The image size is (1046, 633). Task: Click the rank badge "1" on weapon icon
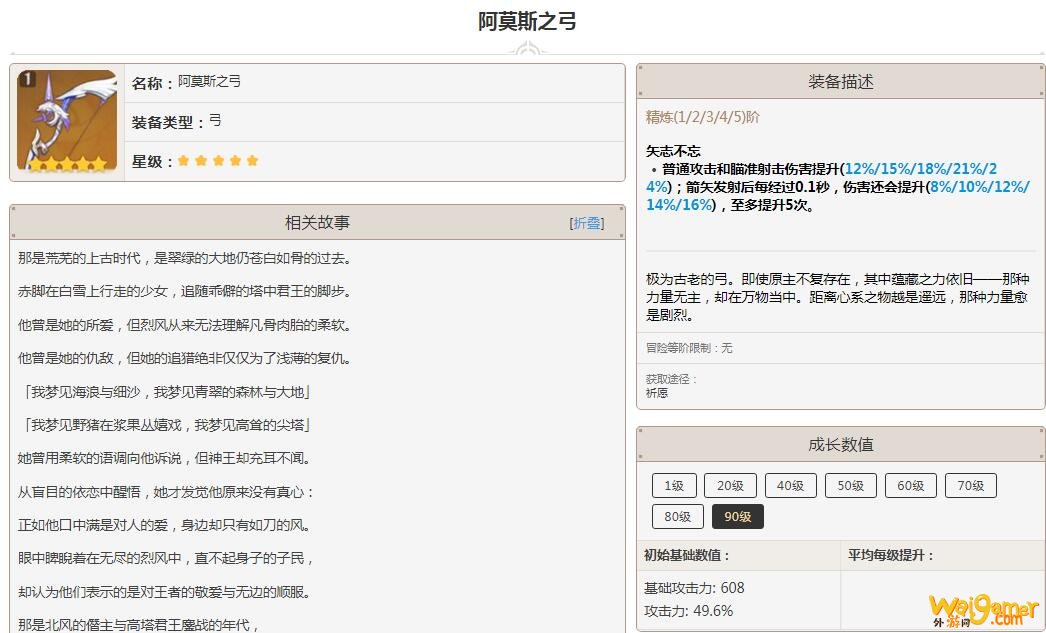[x=27, y=80]
